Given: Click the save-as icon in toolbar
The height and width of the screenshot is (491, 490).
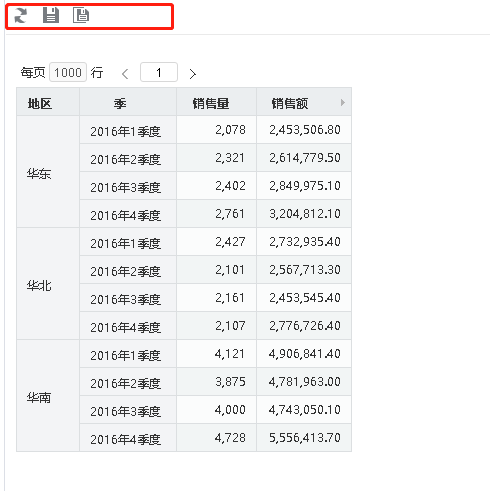Looking at the screenshot, I should pos(81,15).
